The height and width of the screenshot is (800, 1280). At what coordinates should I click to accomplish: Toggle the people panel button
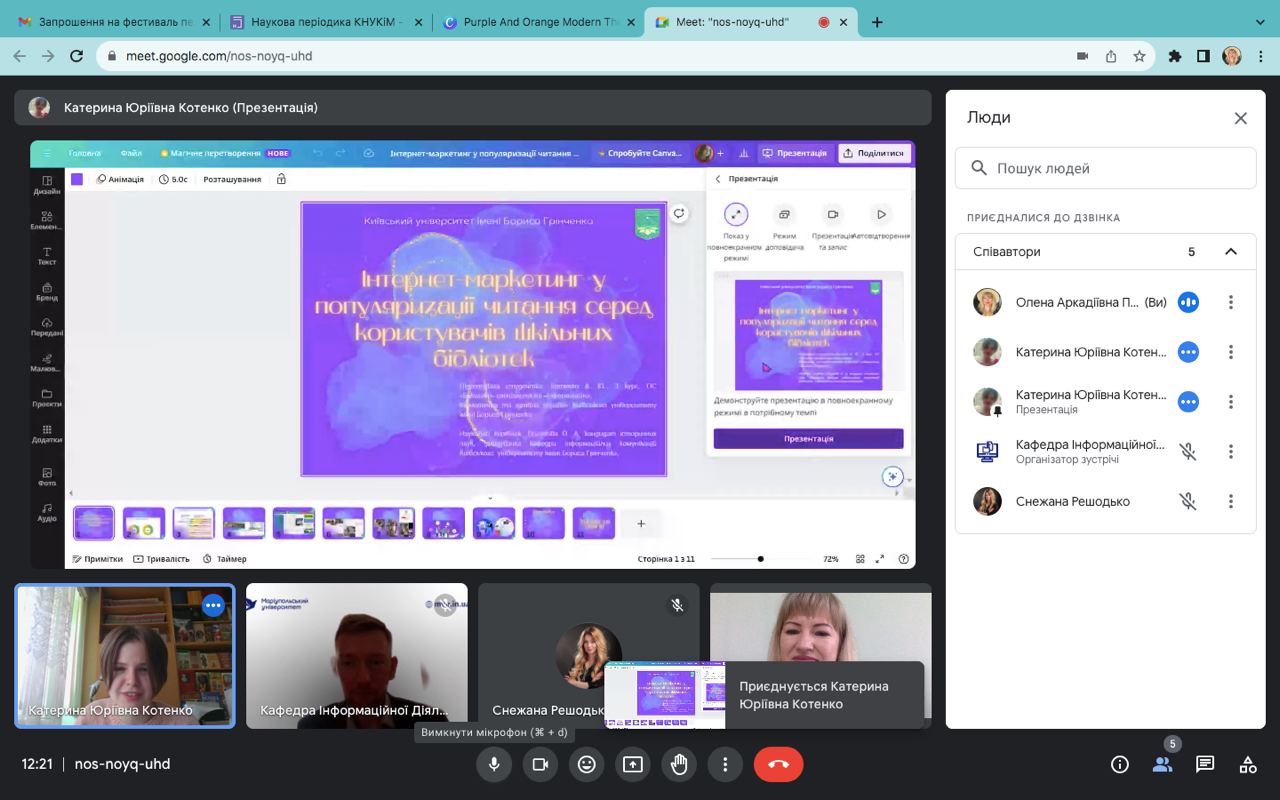pos(1162,764)
